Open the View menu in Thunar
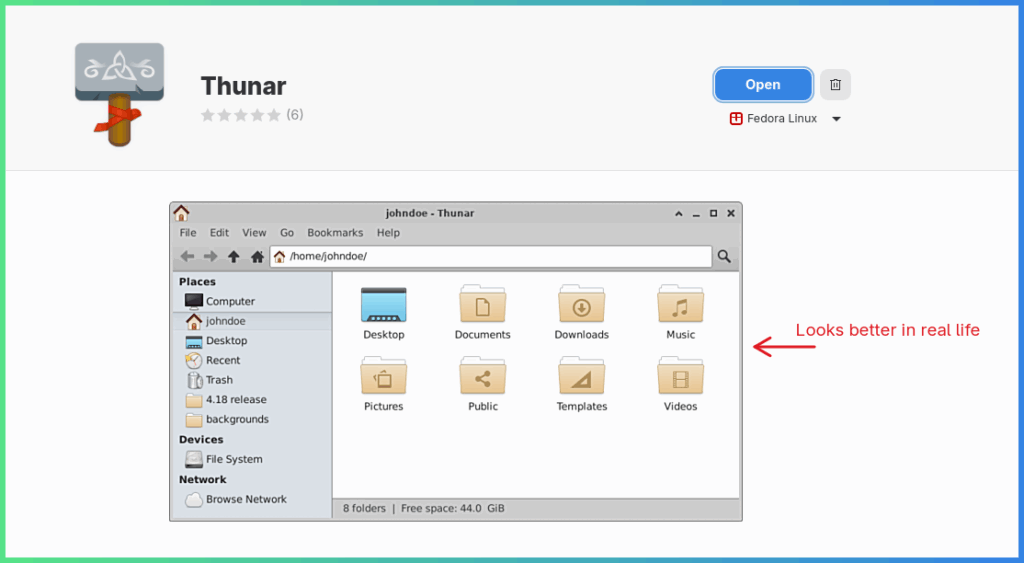 [254, 233]
